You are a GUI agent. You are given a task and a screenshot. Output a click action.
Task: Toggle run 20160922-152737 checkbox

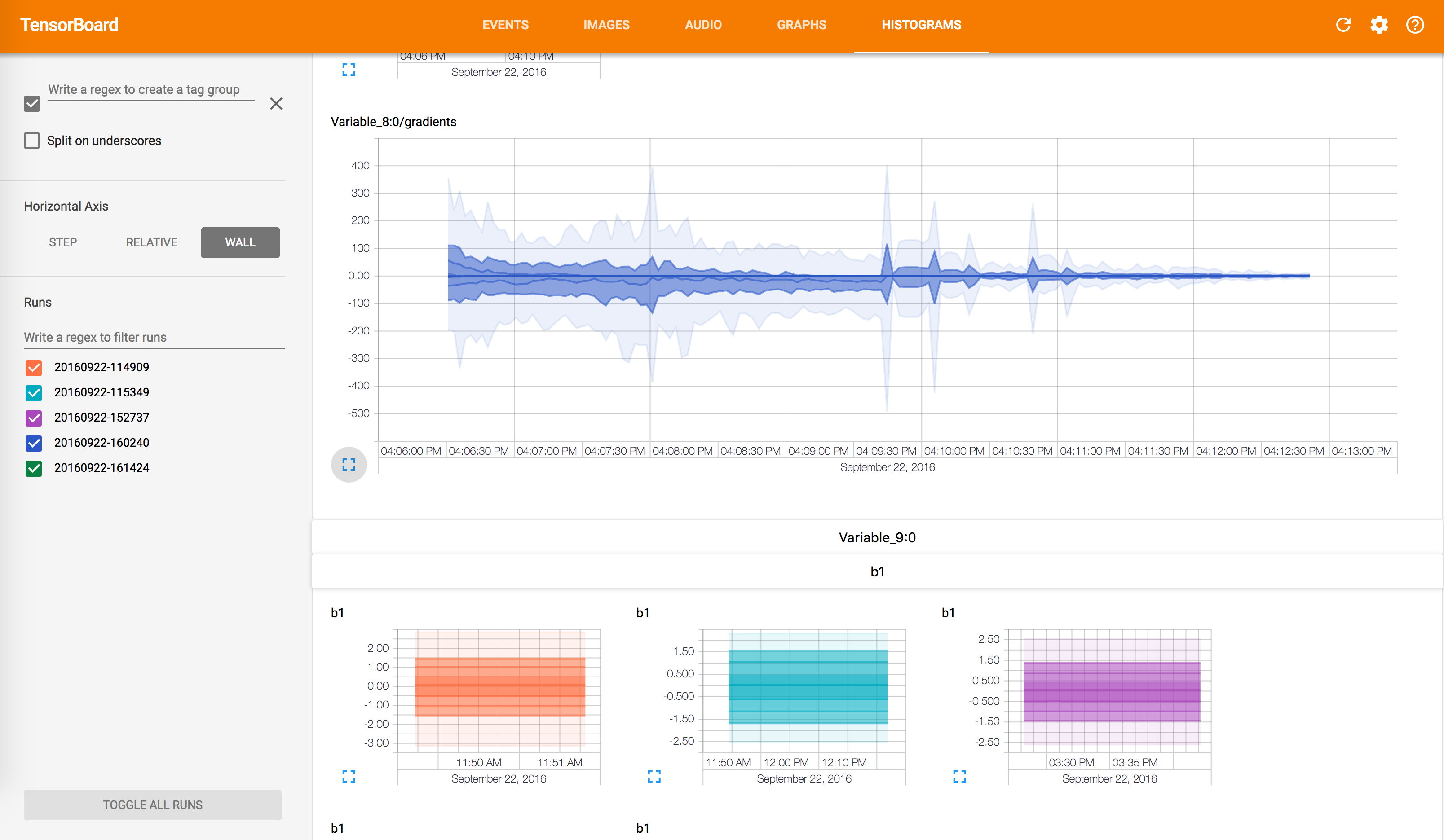[x=34, y=418]
